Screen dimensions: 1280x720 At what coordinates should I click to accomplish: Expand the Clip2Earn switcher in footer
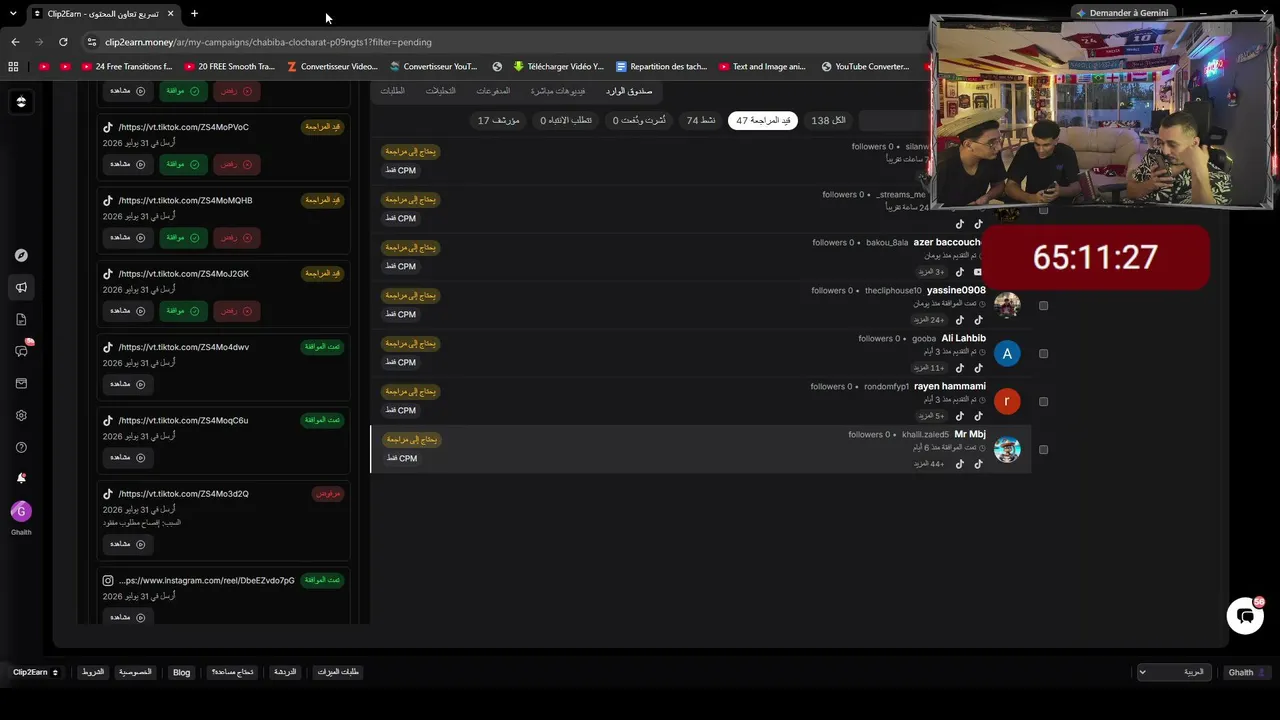(35, 672)
